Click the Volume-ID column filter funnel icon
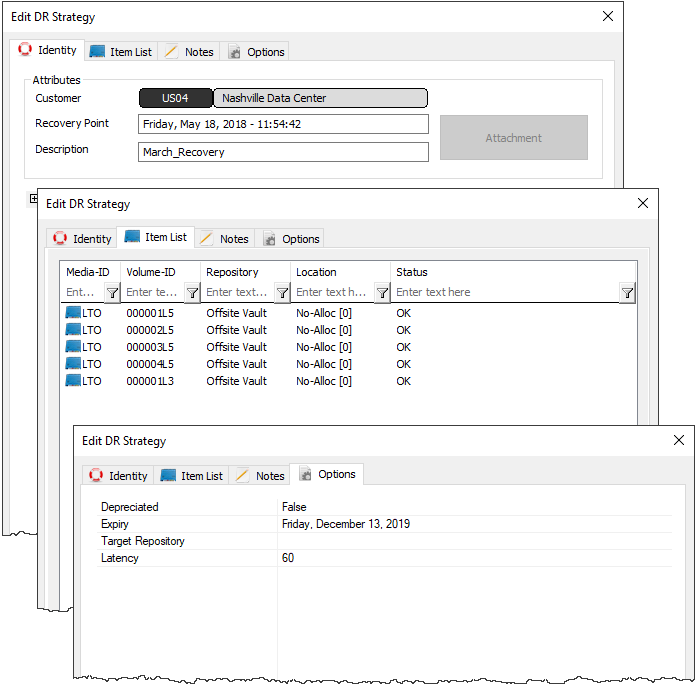 point(192,293)
